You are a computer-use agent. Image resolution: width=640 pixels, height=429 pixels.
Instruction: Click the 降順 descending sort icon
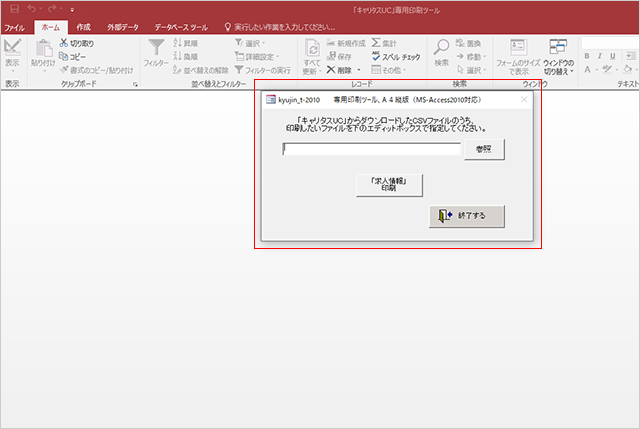[x=177, y=56]
